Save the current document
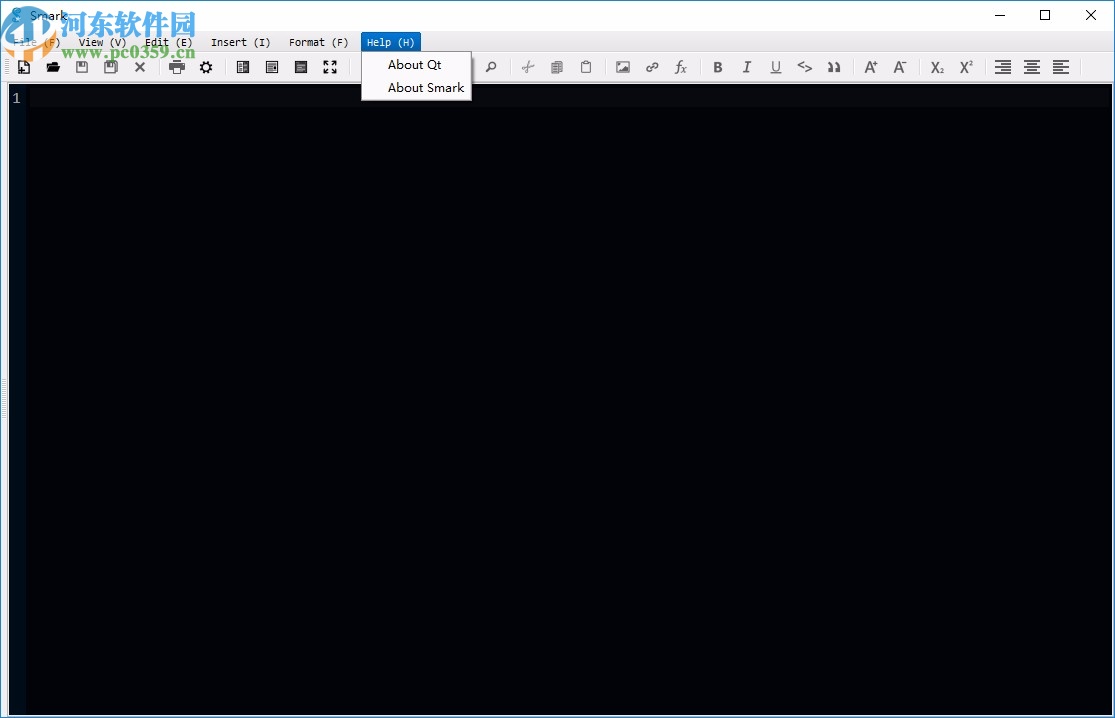Screen dimensions: 1115x718 click(x=81, y=67)
